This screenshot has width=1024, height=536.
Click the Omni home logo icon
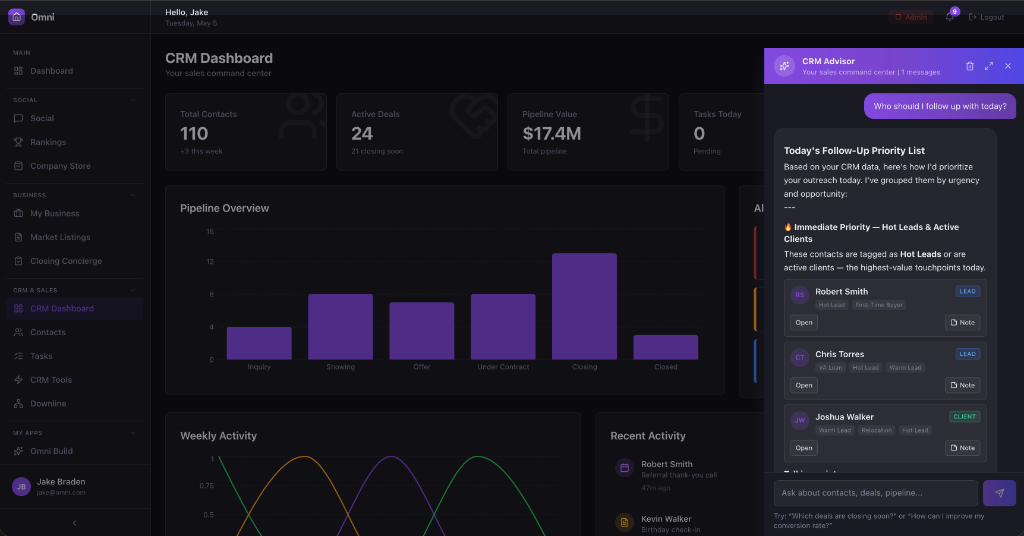coord(16,17)
